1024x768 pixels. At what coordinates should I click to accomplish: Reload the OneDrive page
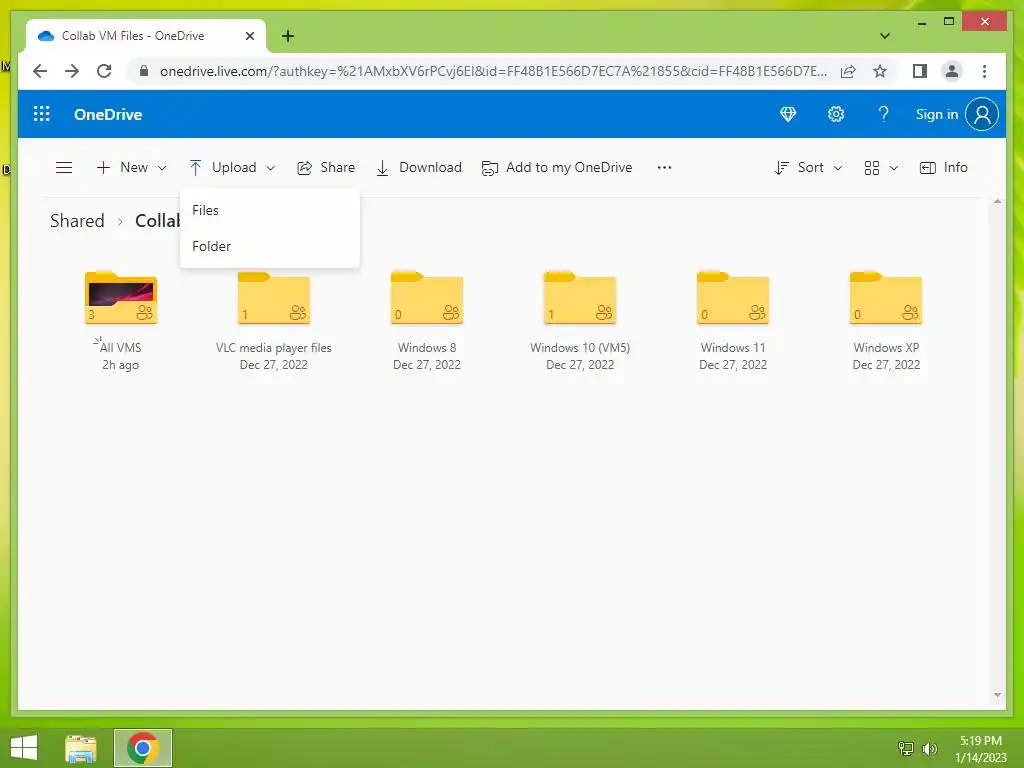[x=104, y=71]
